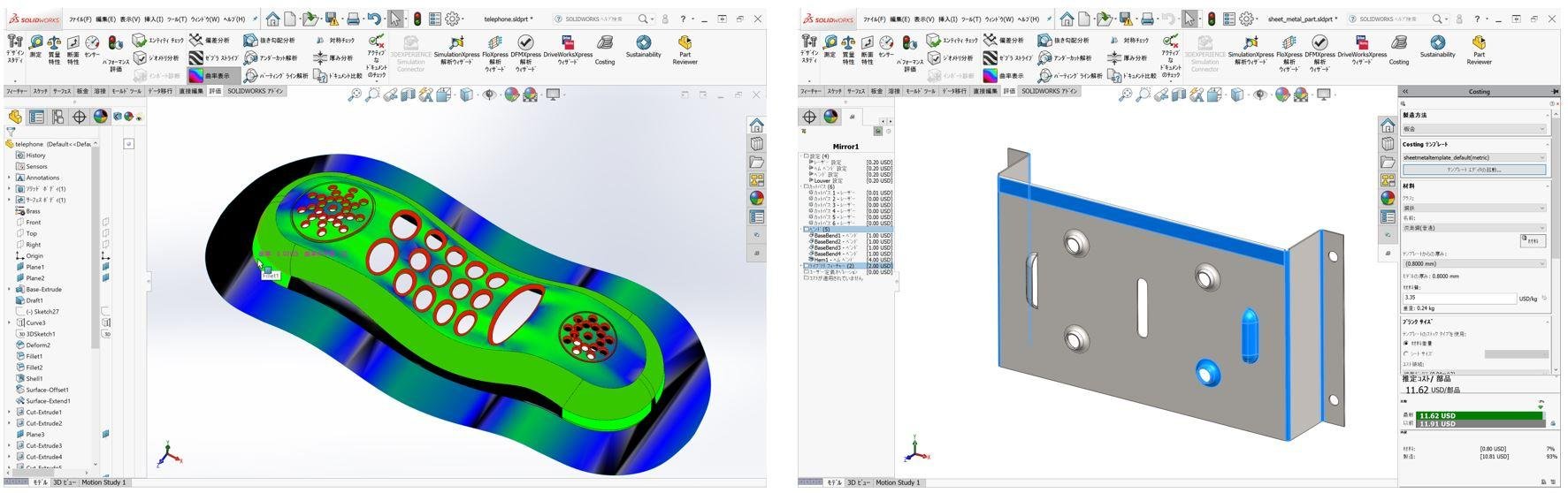This screenshot has height=493, width=1568.
Task: Expand the Annotations node in the telephone tree
Action: tap(10, 178)
